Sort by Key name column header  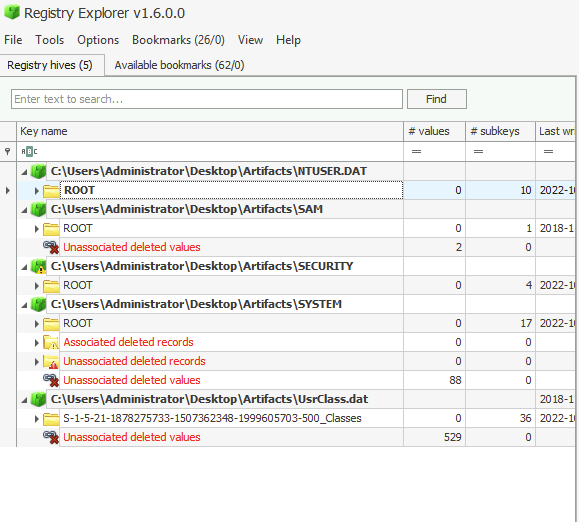[x=210, y=131]
